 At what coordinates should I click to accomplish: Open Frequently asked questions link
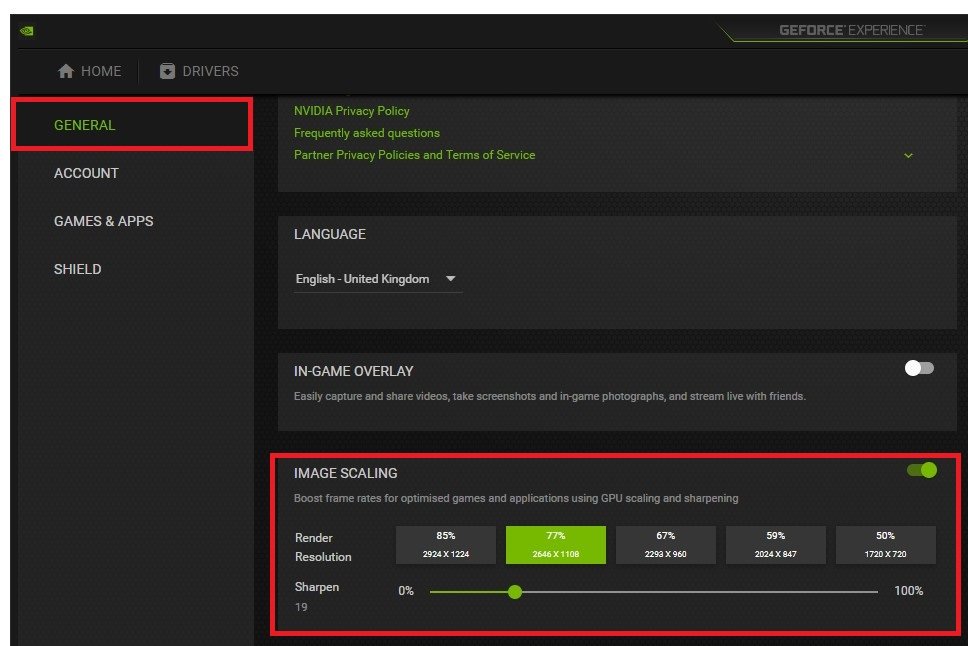point(367,133)
